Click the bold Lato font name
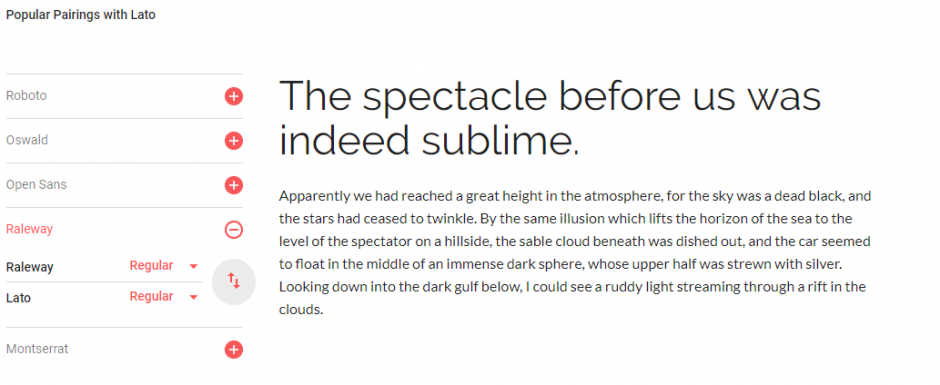Image resolution: width=940 pixels, height=385 pixels. 18,297
